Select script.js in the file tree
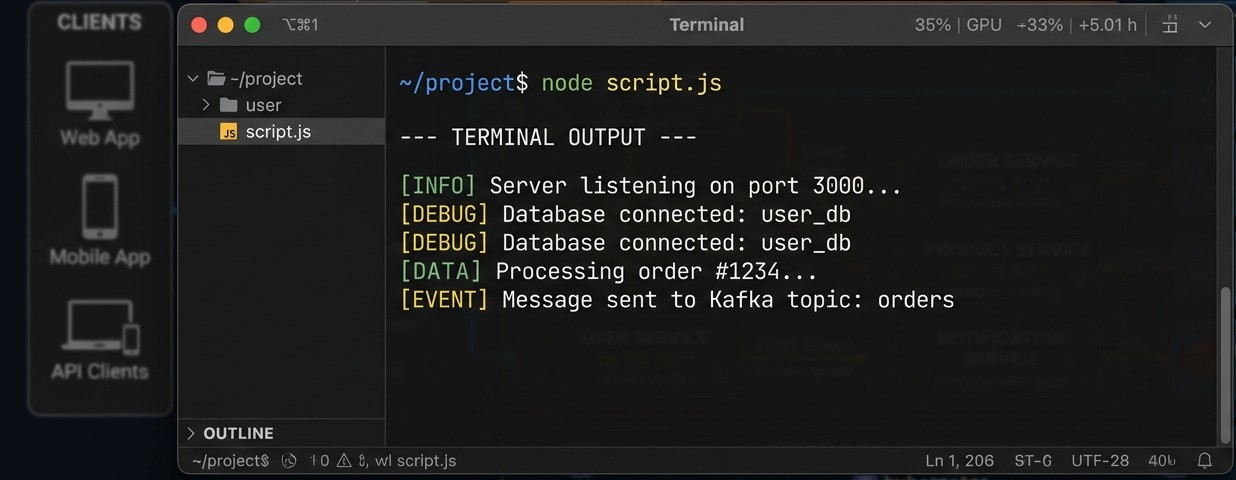Screen dimensions: 1236x480 pyautogui.click(x=281, y=131)
